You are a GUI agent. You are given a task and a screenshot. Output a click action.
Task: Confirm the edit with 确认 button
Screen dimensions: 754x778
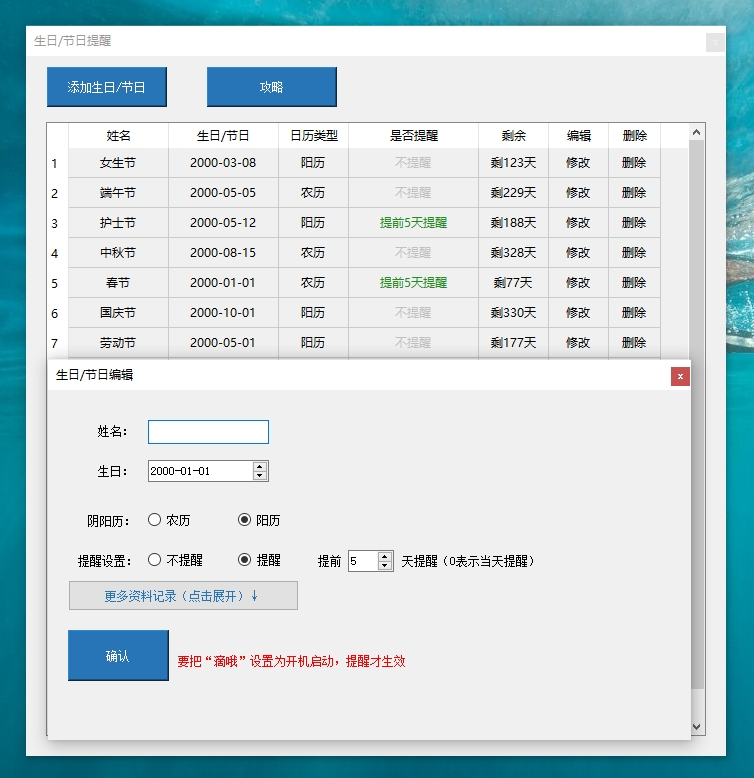click(118, 655)
